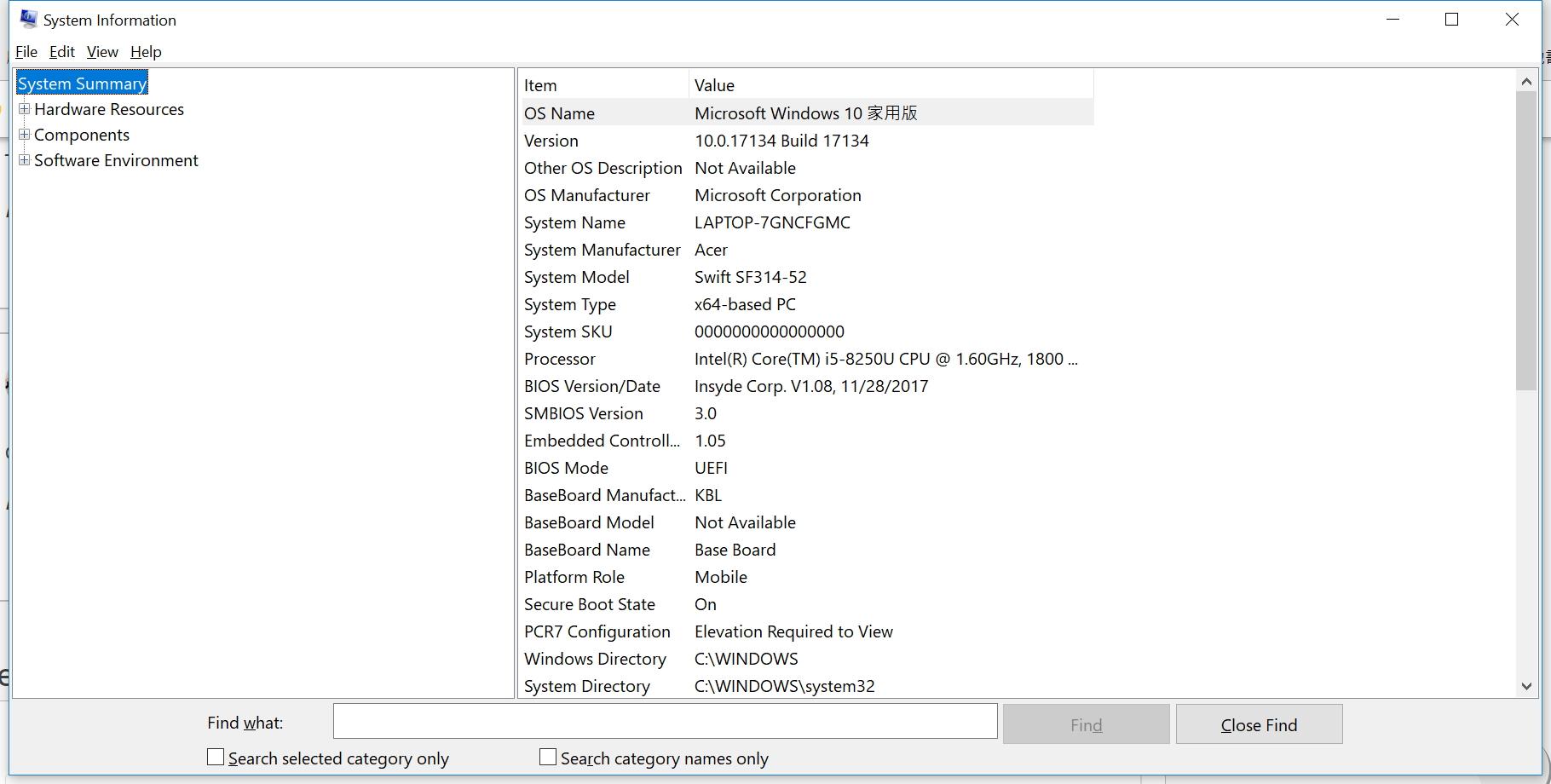The height and width of the screenshot is (784, 1551).
Task: Expand the Components category
Action: click(25, 135)
